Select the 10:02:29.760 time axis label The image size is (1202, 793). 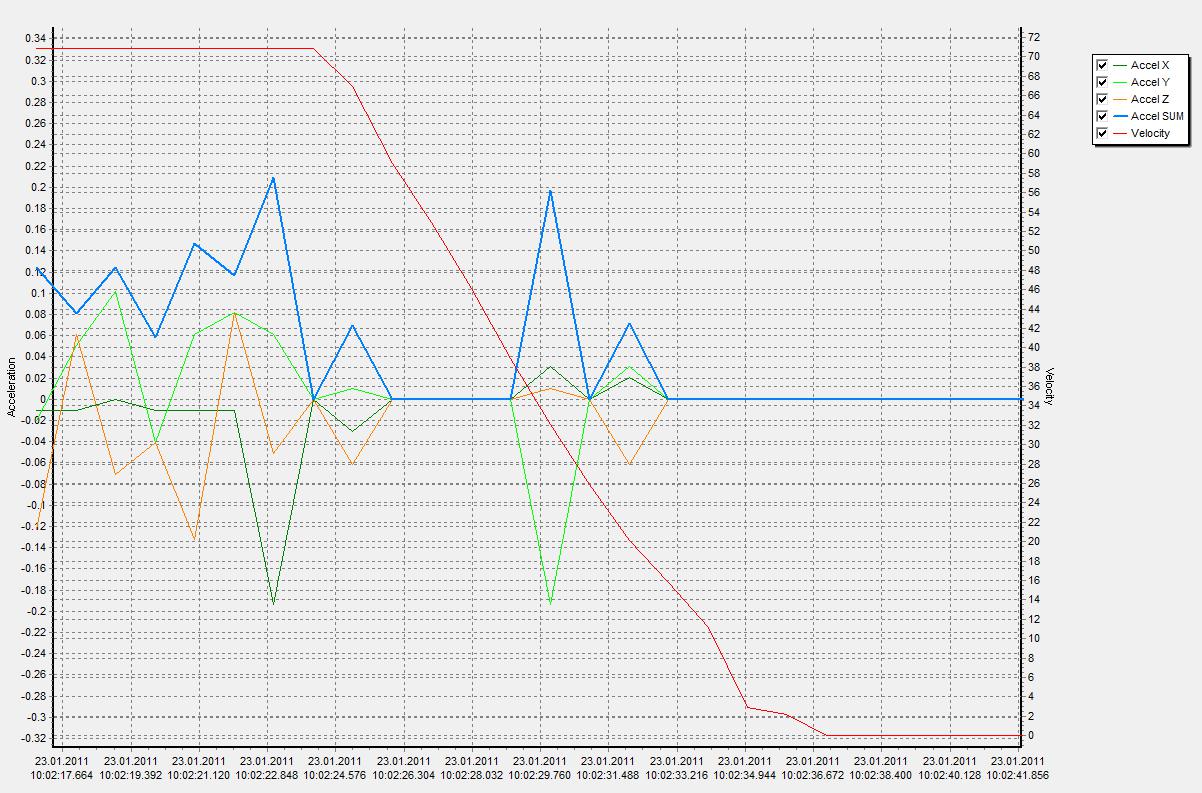[540, 774]
